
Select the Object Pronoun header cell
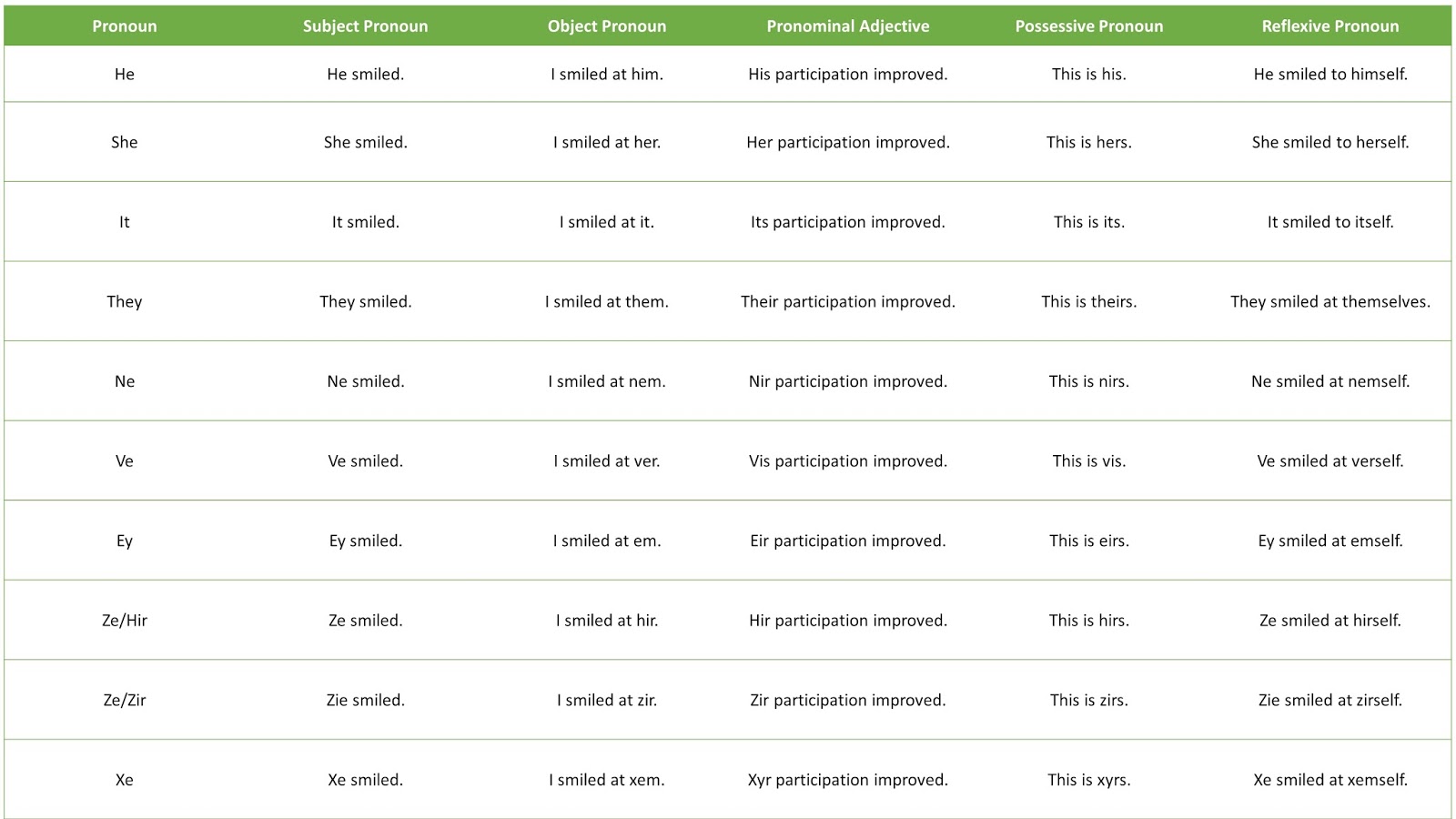(x=607, y=26)
